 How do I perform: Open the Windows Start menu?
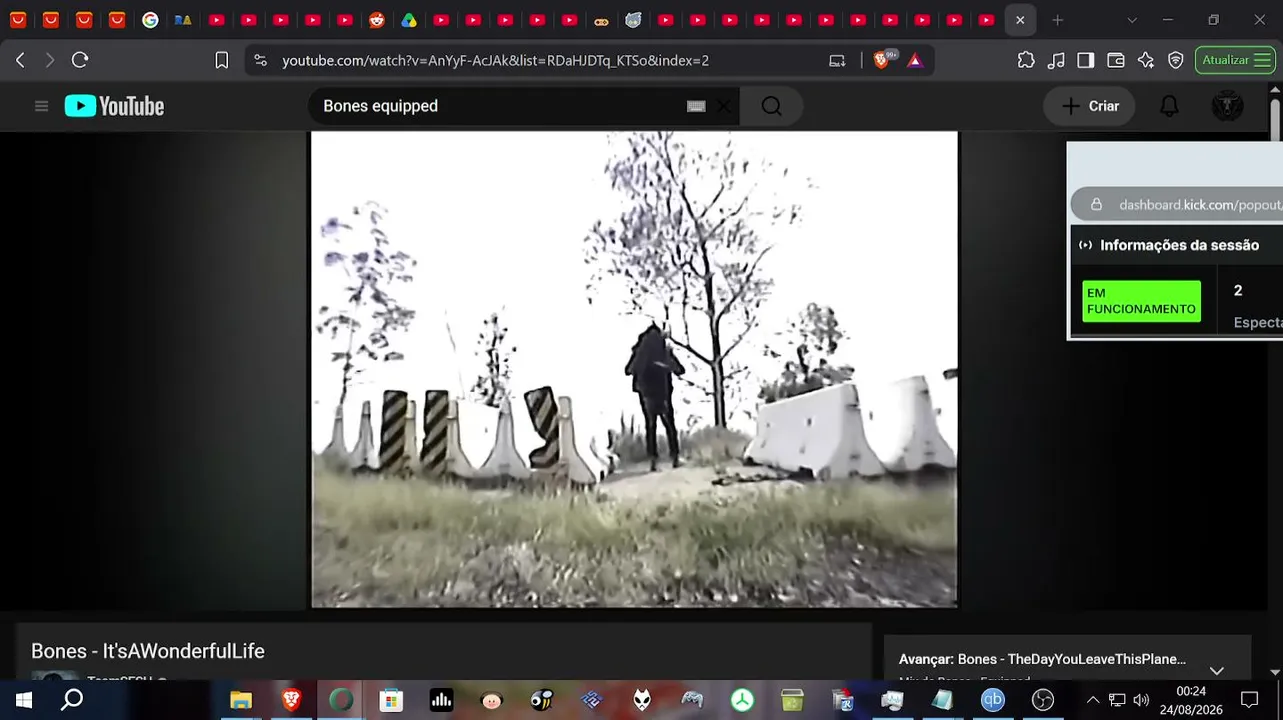(23, 700)
